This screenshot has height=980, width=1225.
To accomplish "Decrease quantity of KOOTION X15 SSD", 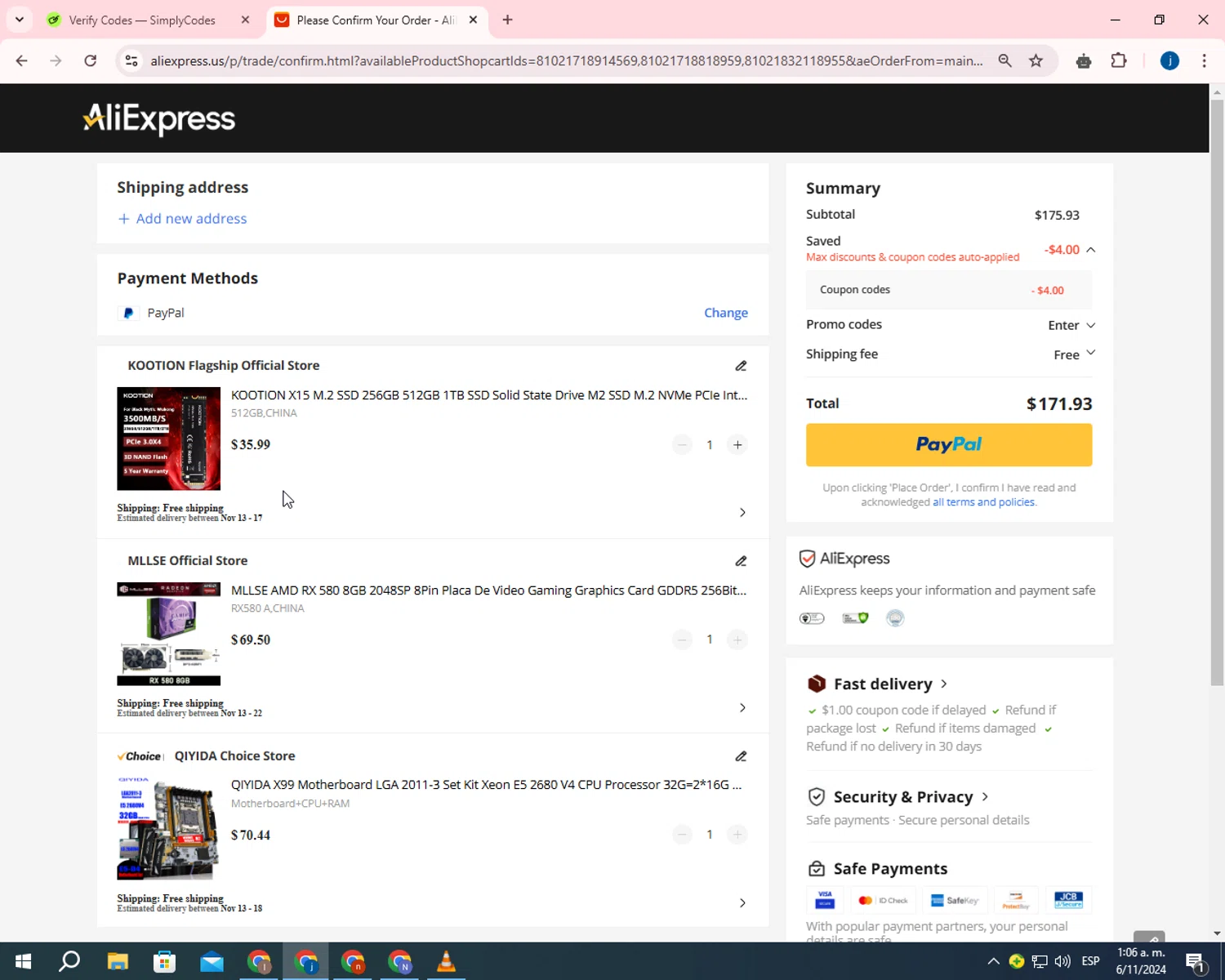I will [x=682, y=445].
